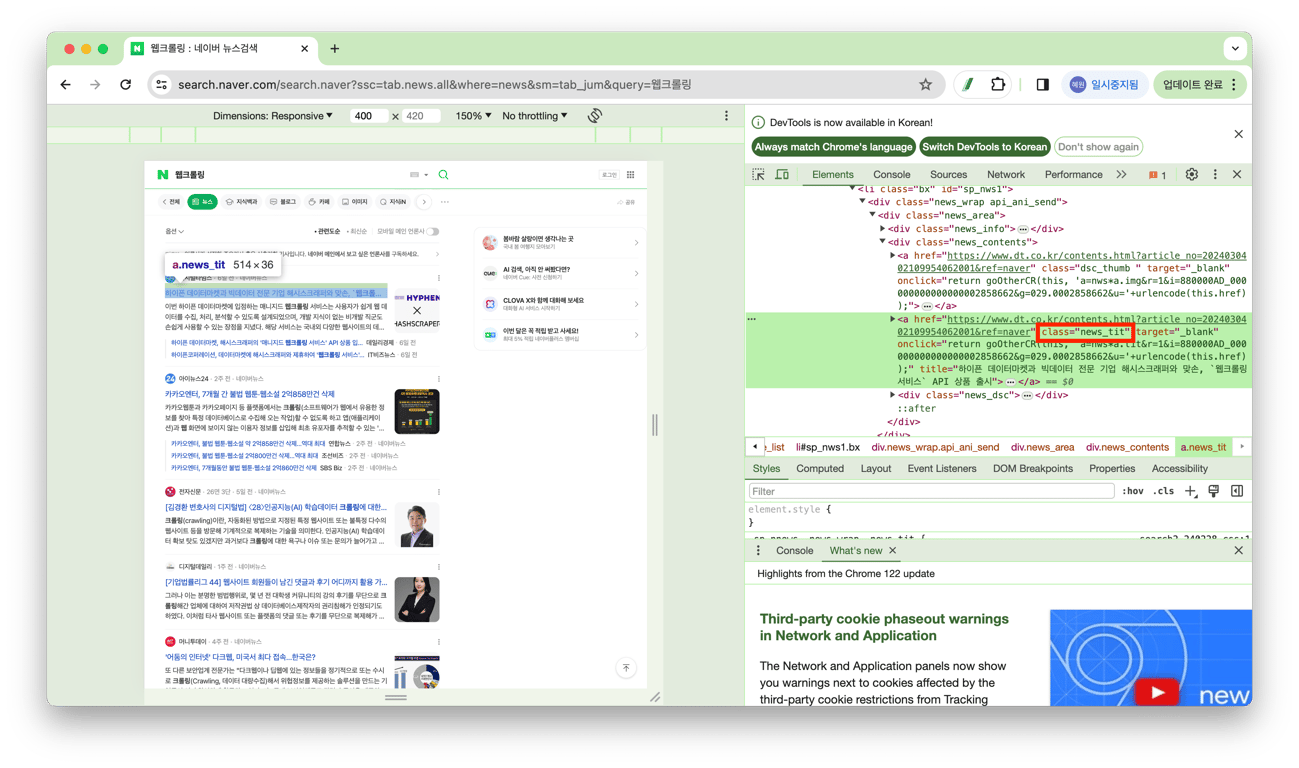Toggle the rendering emulations brush icon

(1213, 491)
